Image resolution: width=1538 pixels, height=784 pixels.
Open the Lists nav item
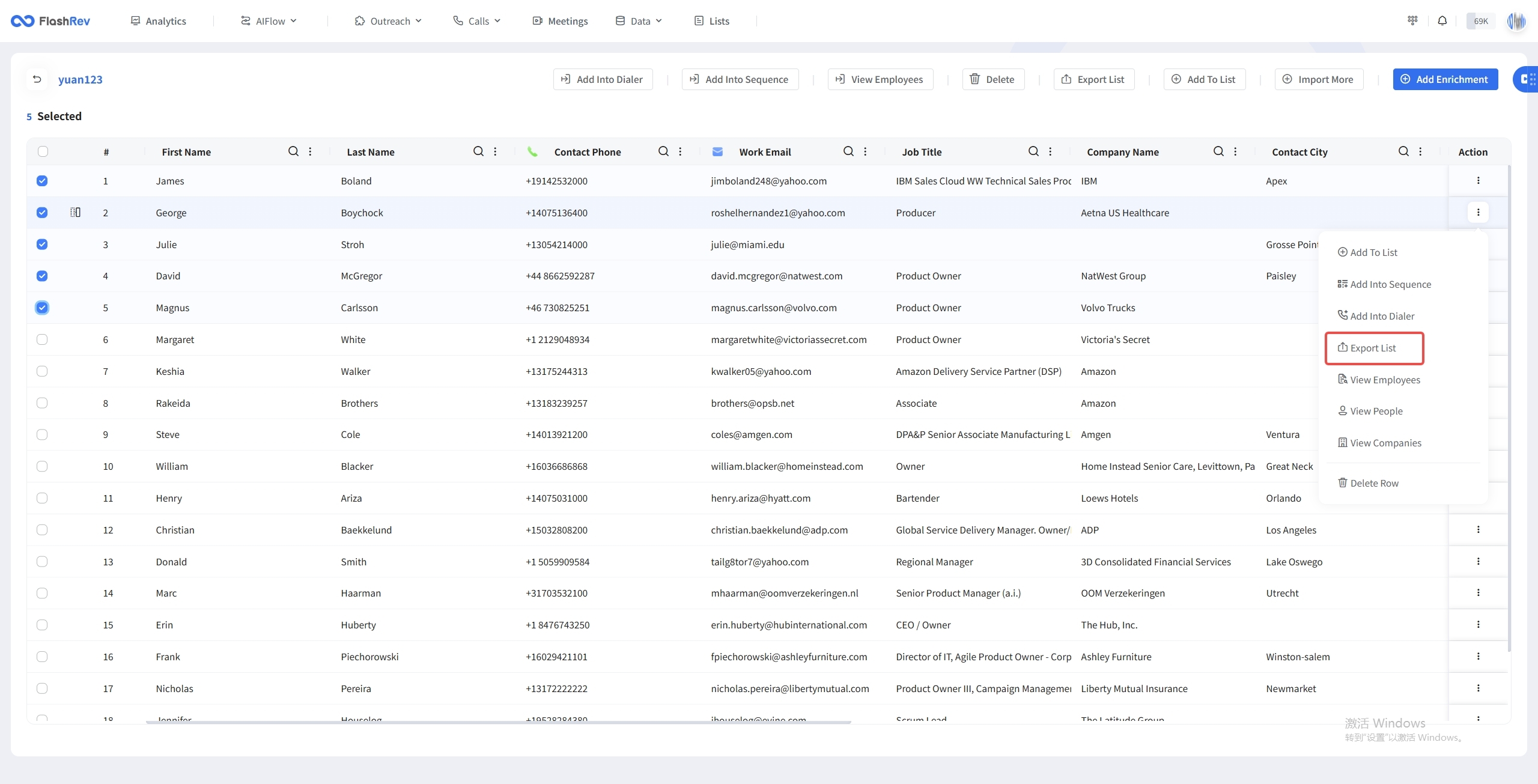[x=711, y=21]
